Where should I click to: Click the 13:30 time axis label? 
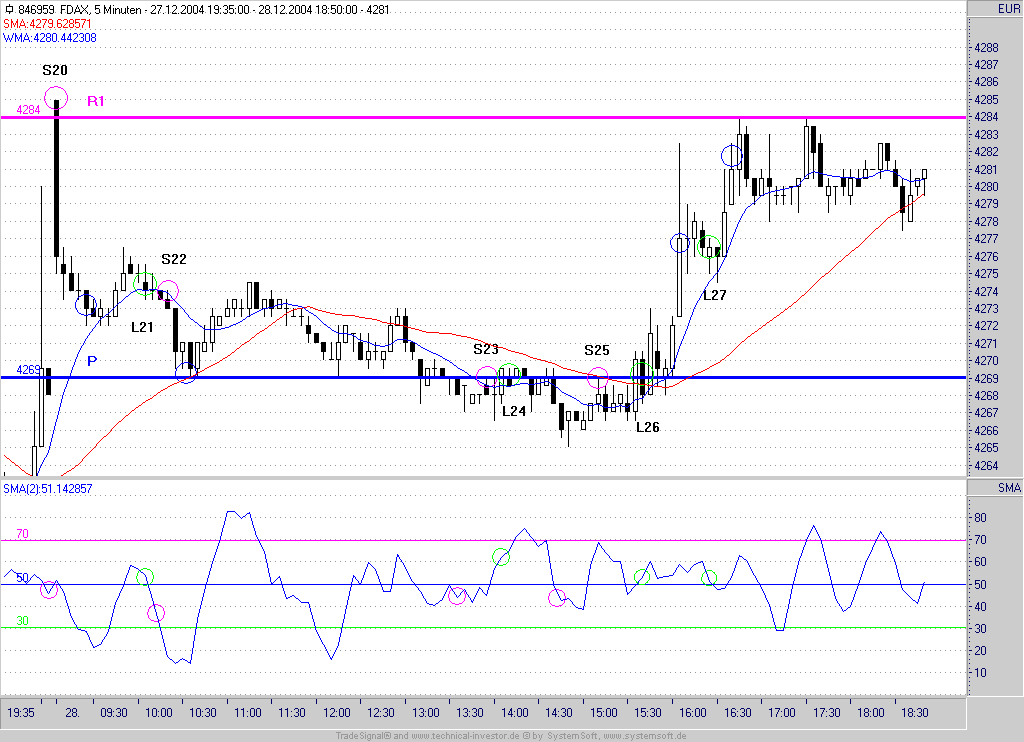(x=470, y=713)
